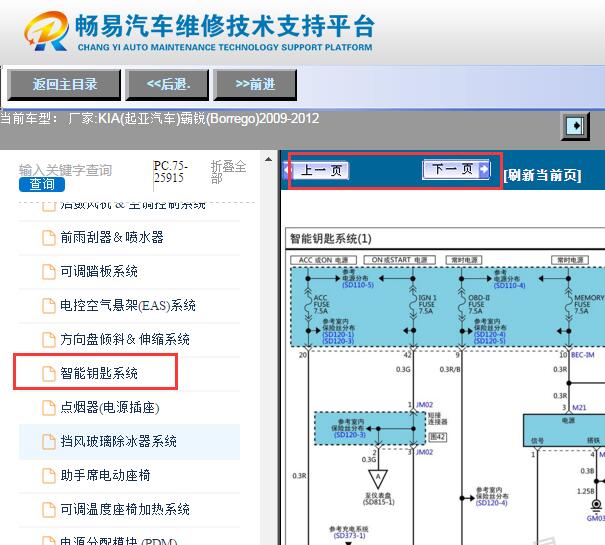This screenshot has width=605, height=545.
Task: Click the blue 查询 button
Action: tap(42, 184)
